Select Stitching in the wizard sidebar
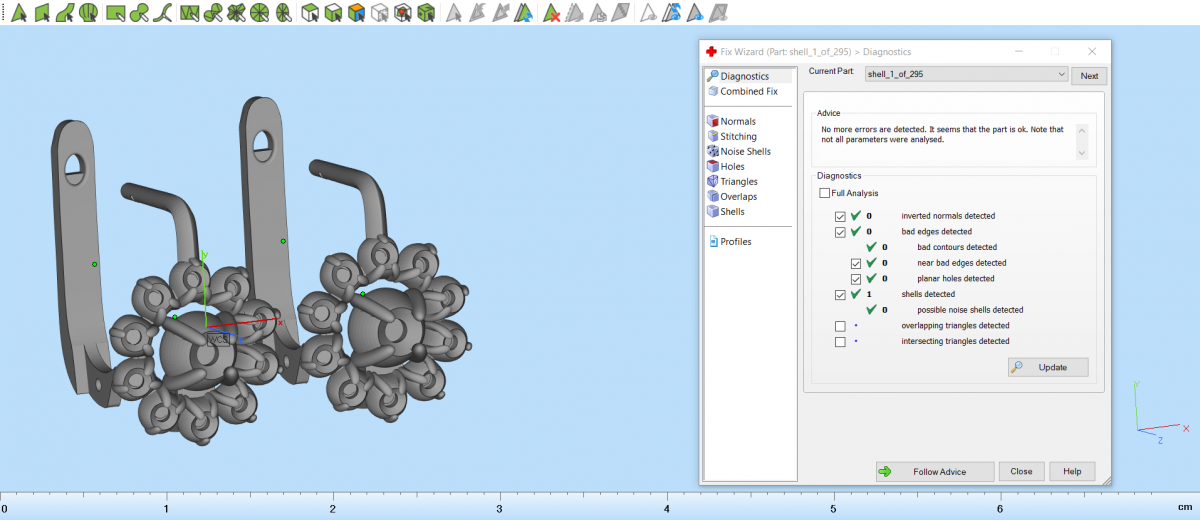The height and width of the screenshot is (520, 1200). (738, 137)
